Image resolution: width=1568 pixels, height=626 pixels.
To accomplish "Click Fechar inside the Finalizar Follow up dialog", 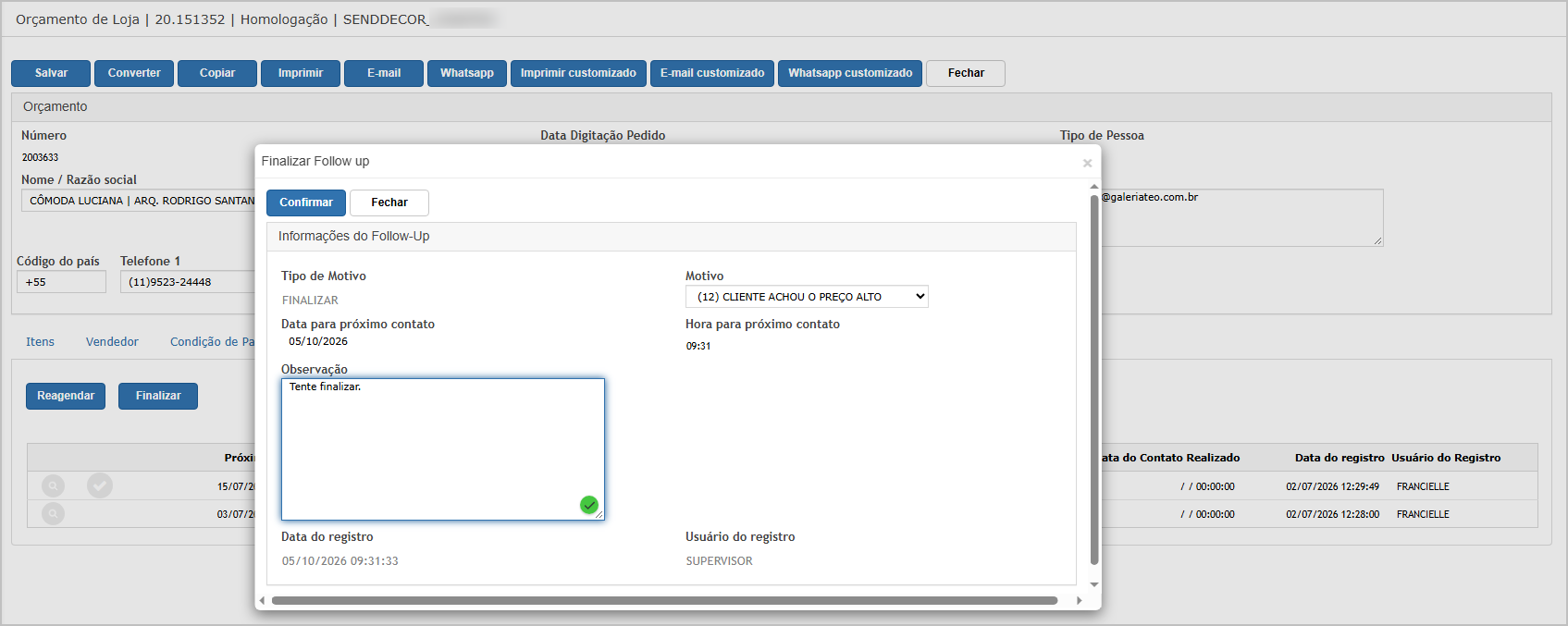I will pyautogui.click(x=389, y=203).
